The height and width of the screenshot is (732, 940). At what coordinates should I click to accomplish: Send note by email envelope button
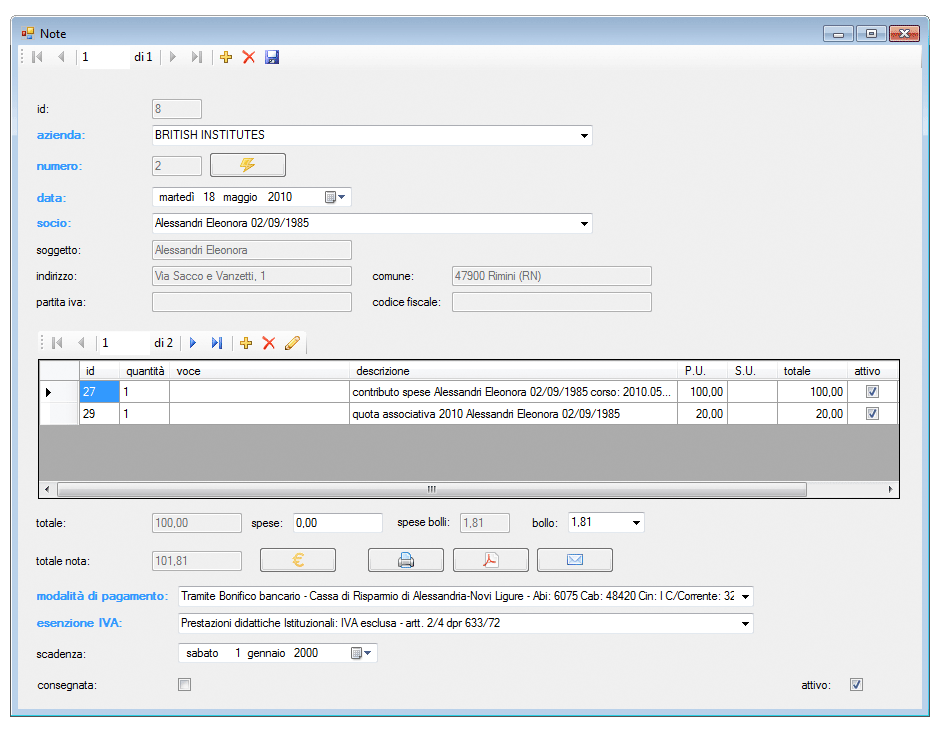[x=575, y=560]
